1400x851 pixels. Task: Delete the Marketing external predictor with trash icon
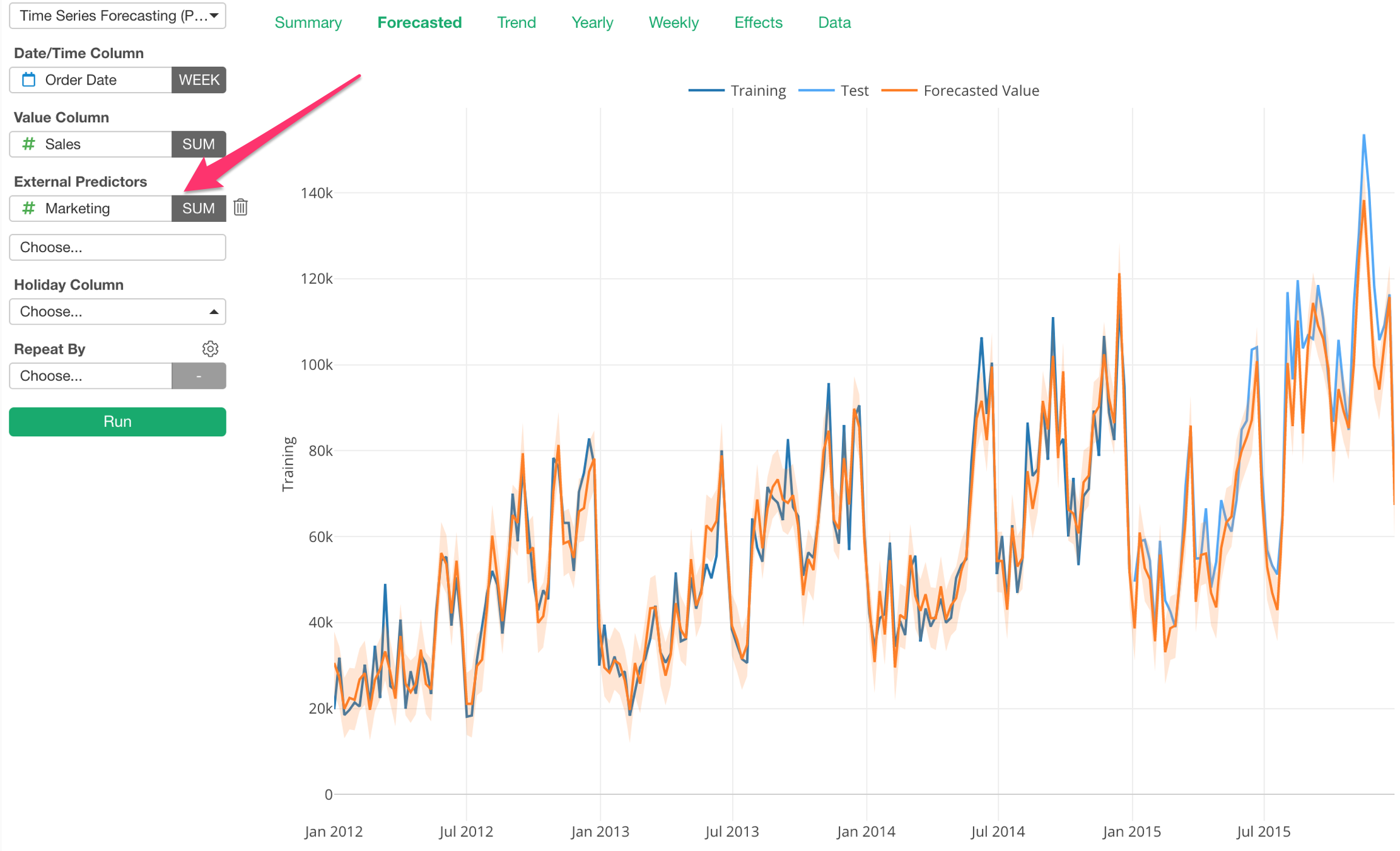pos(240,207)
